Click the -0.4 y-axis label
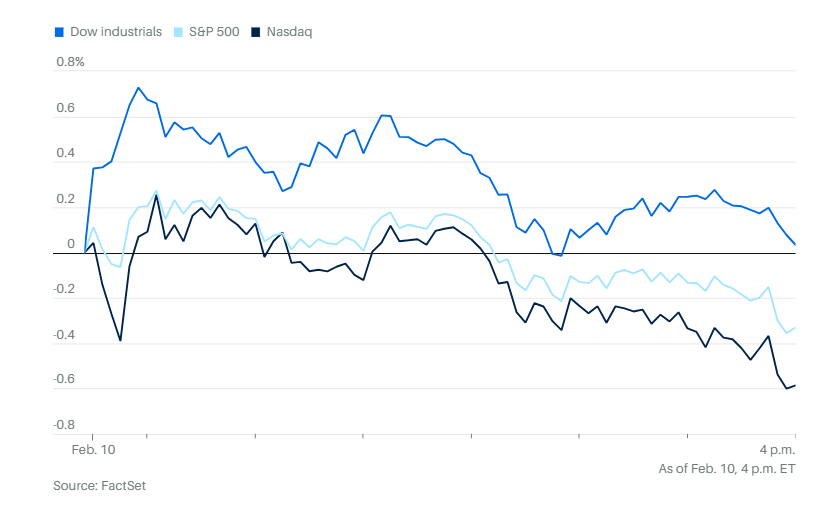The image size is (840, 506). point(63,334)
